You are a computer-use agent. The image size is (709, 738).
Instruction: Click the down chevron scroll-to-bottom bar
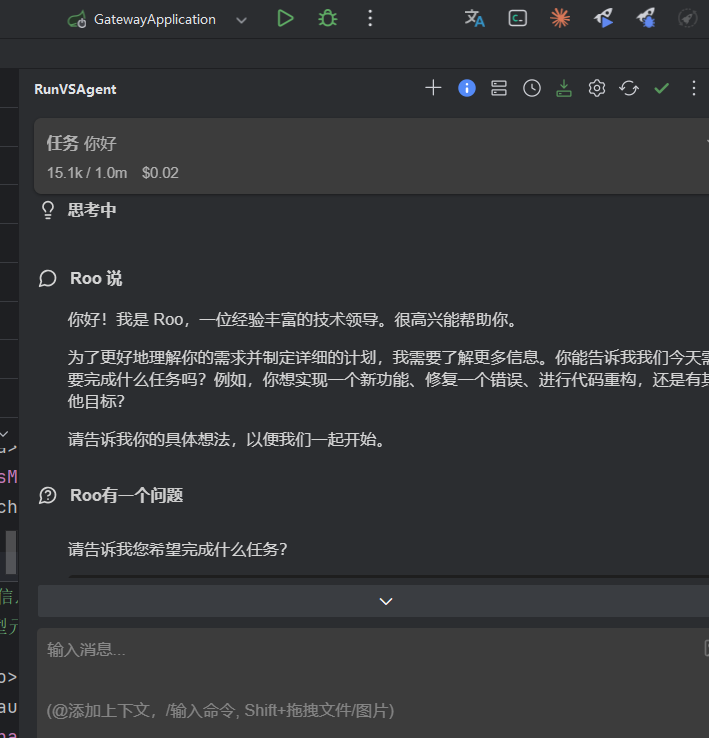(373, 601)
